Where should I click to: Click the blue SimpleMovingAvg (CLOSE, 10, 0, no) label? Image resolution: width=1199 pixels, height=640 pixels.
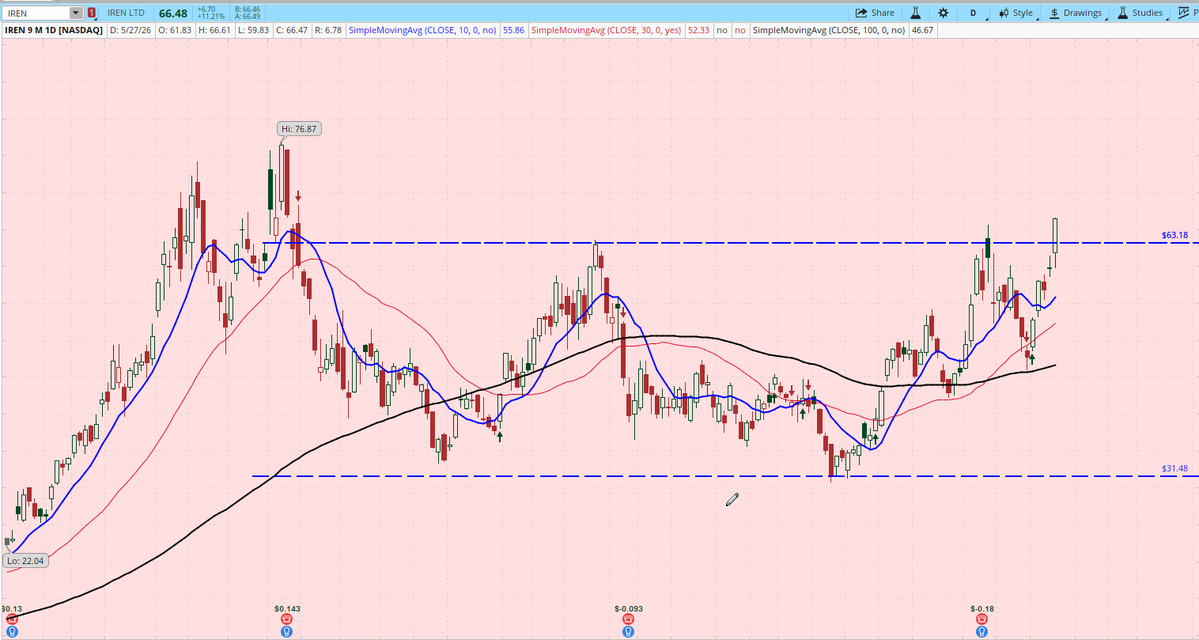point(422,31)
